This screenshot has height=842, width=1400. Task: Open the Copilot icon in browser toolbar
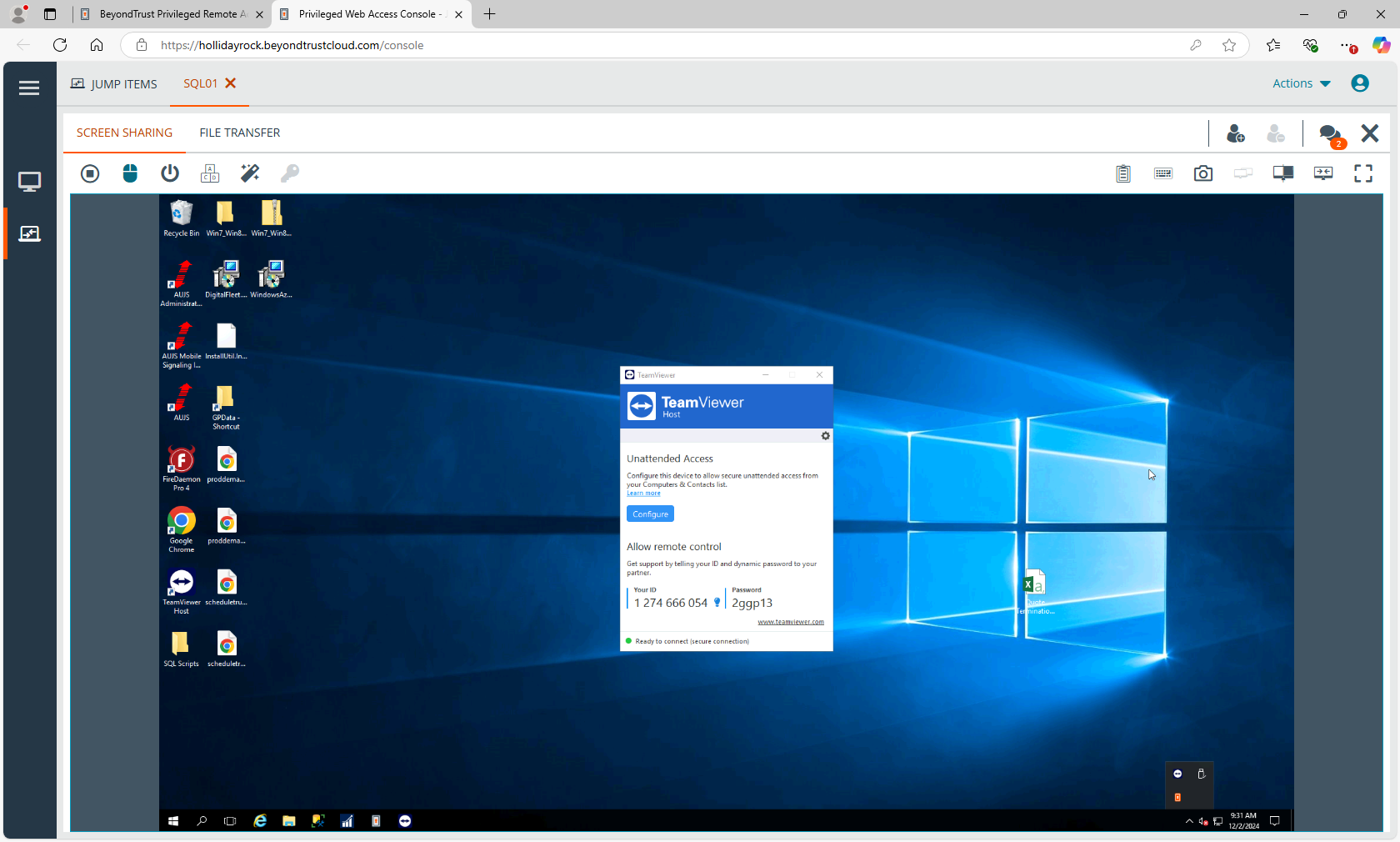[x=1381, y=45]
